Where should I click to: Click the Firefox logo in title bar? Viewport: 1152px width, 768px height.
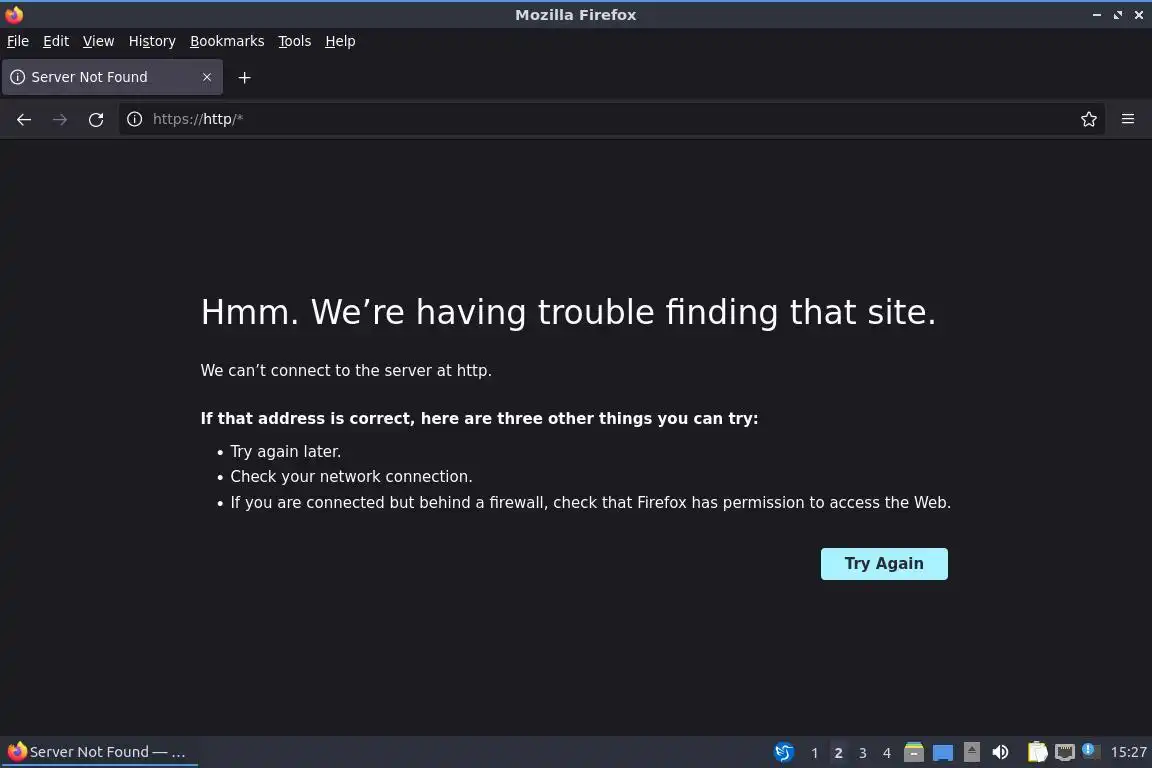14,14
